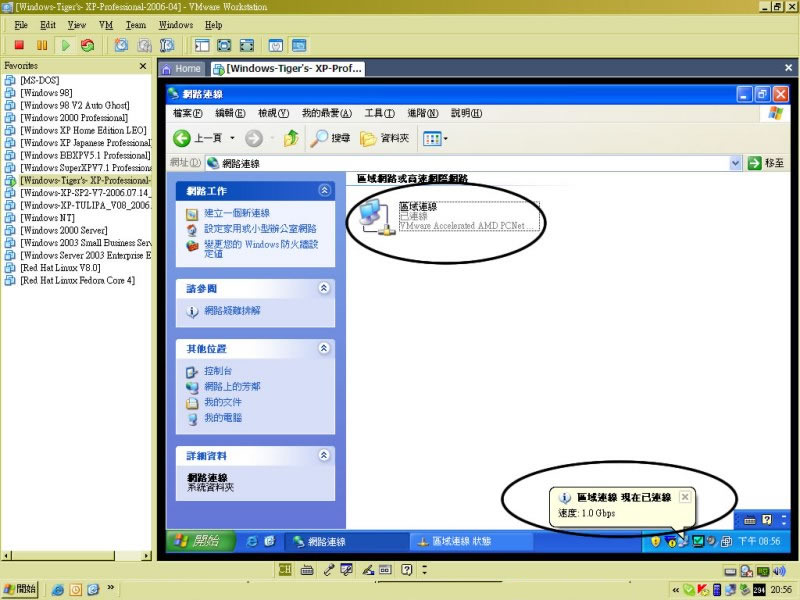800x600 pixels.
Task: Click the Up folder icon in the guest toolbar
Action: click(291, 138)
